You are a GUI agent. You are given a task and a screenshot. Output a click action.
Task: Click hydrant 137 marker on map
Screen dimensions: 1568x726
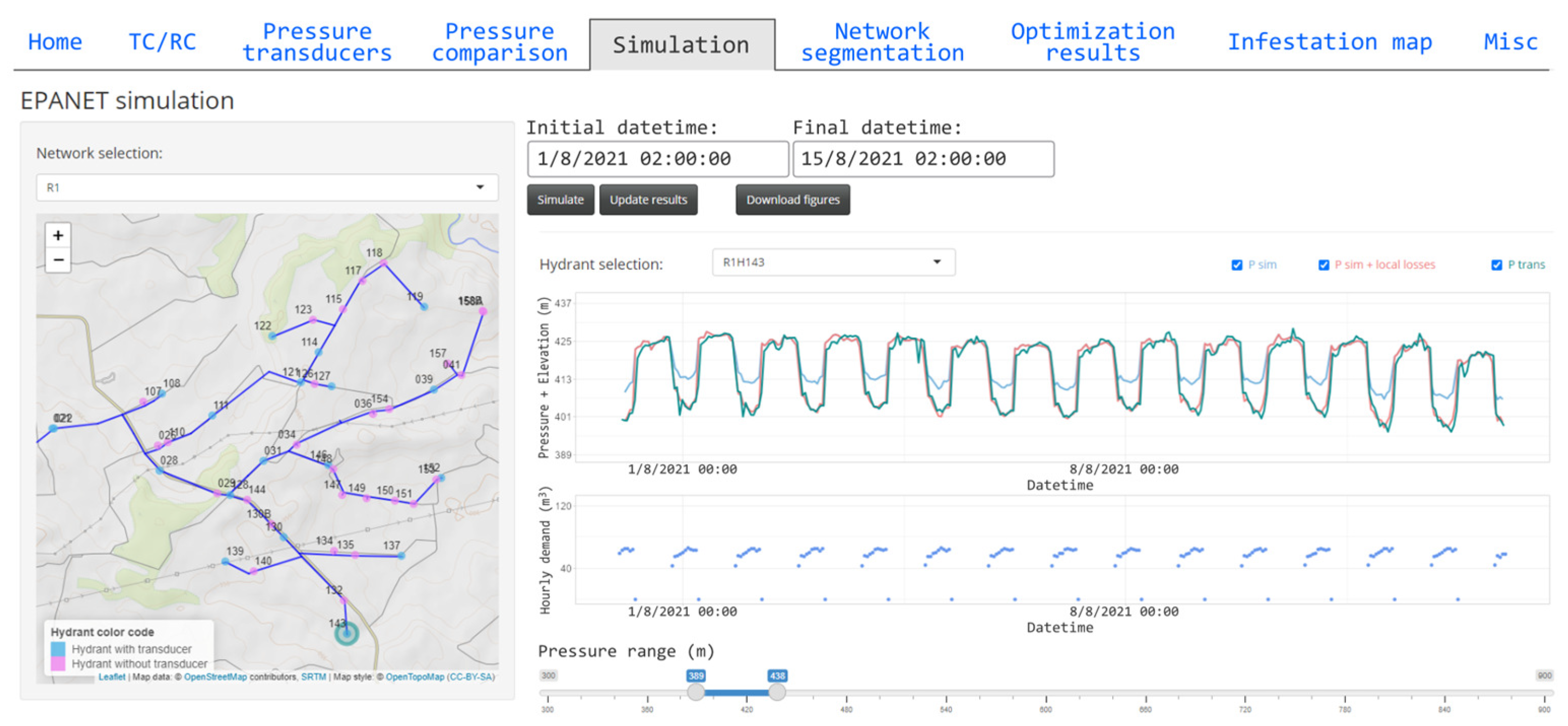[x=402, y=556]
